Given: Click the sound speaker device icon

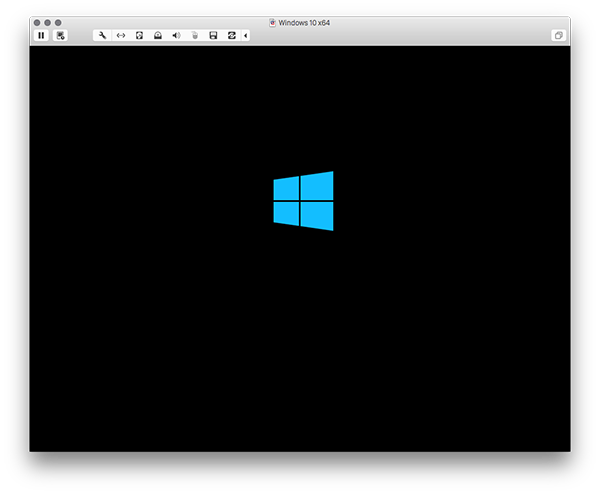Looking at the screenshot, I should pos(176,36).
